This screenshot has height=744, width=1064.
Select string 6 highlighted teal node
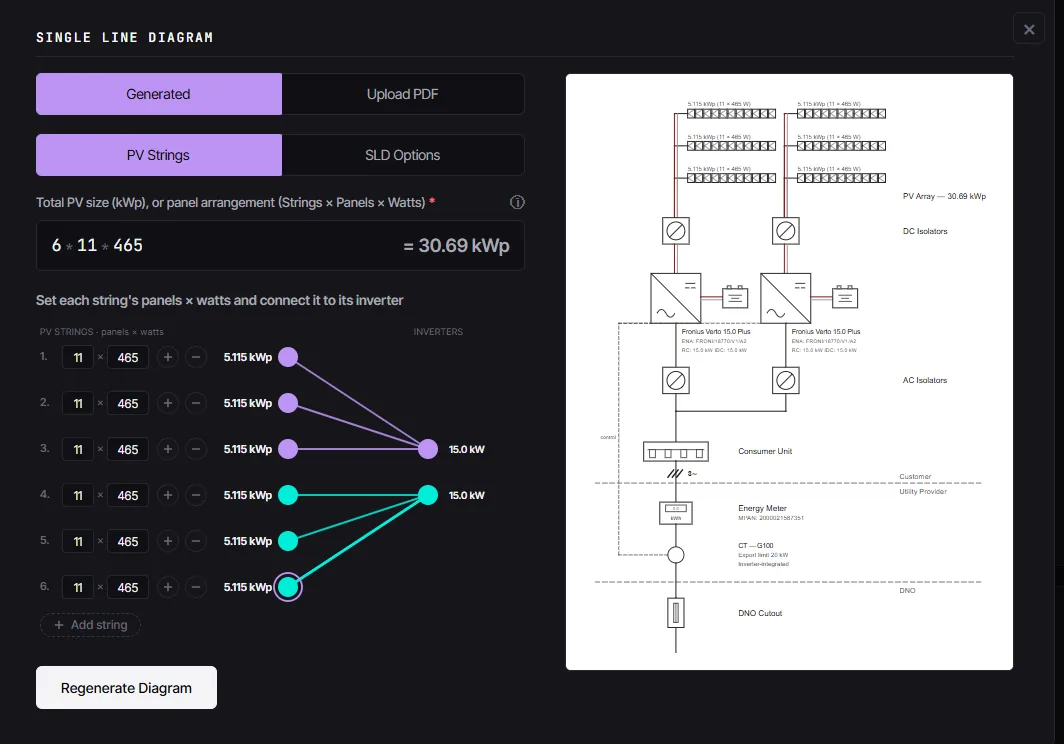tap(288, 587)
